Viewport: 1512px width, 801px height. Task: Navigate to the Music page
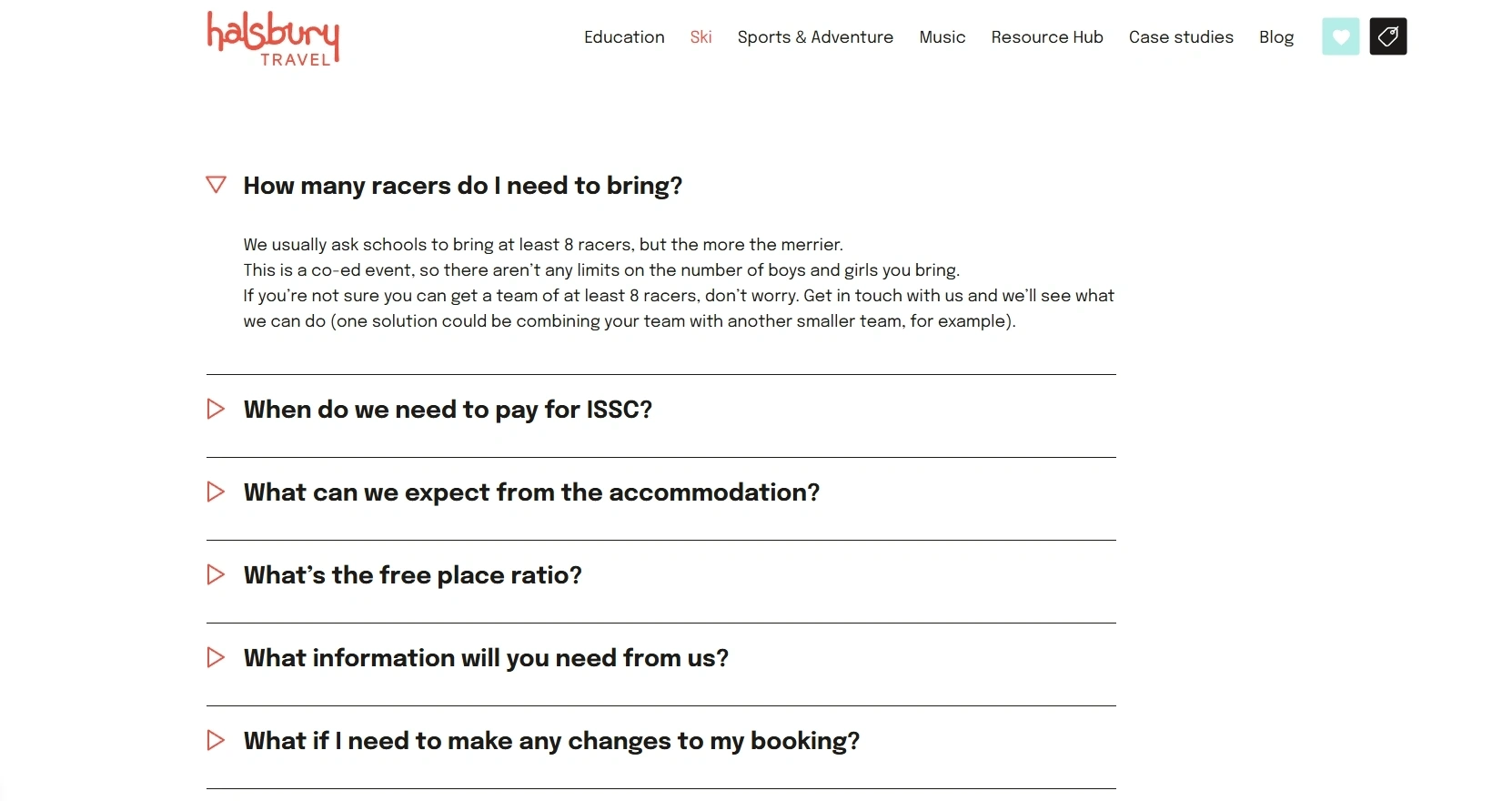942,37
